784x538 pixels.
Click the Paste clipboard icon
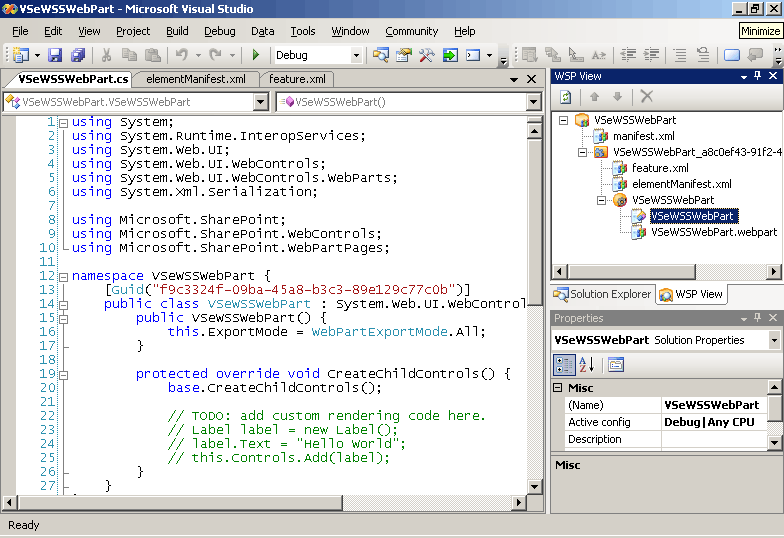coord(152,55)
